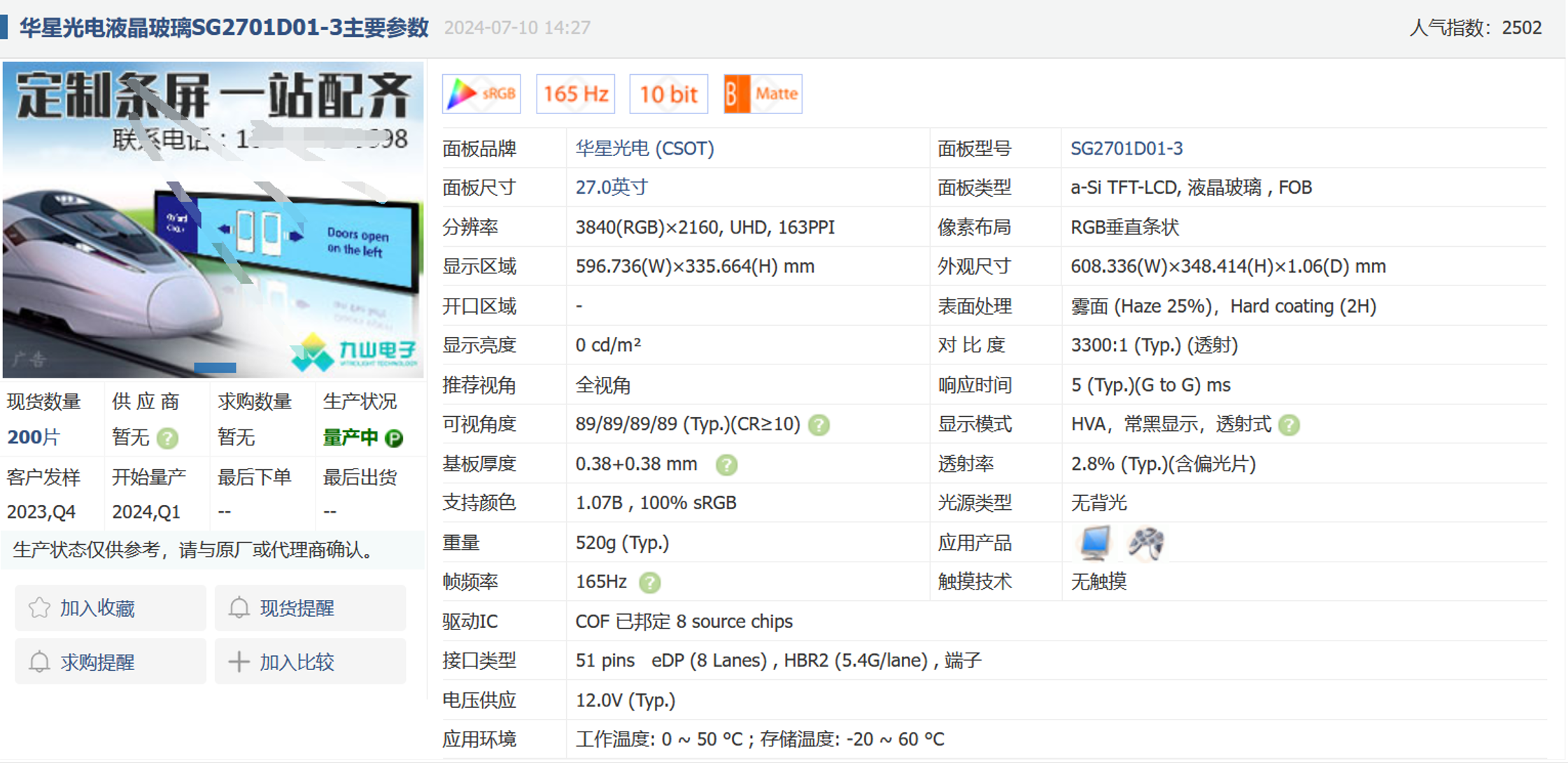Click help icon next to substrate thickness
The image size is (1568, 763).
[x=726, y=465]
